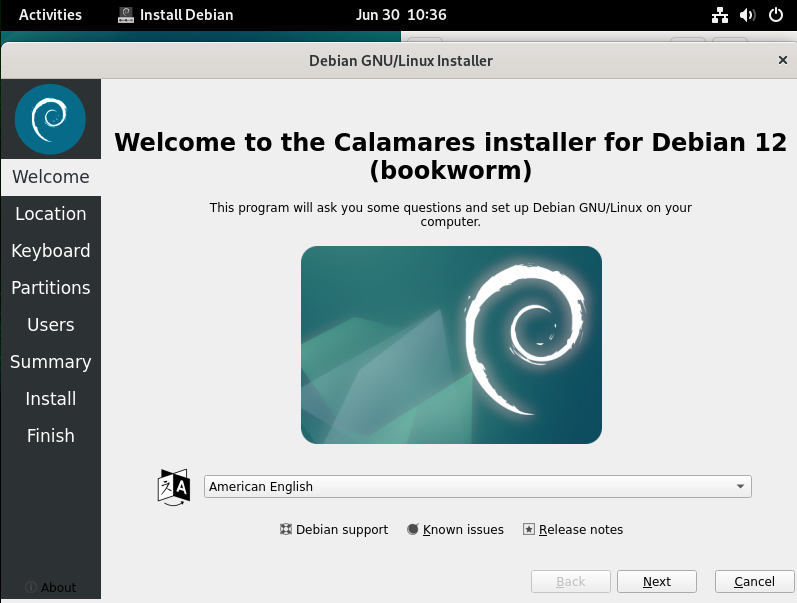Image resolution: width=797 pixels, height=603 pixels.
Task: Click the 'Welcome to the Calamares installer' heading
Action: pos(451,156)
